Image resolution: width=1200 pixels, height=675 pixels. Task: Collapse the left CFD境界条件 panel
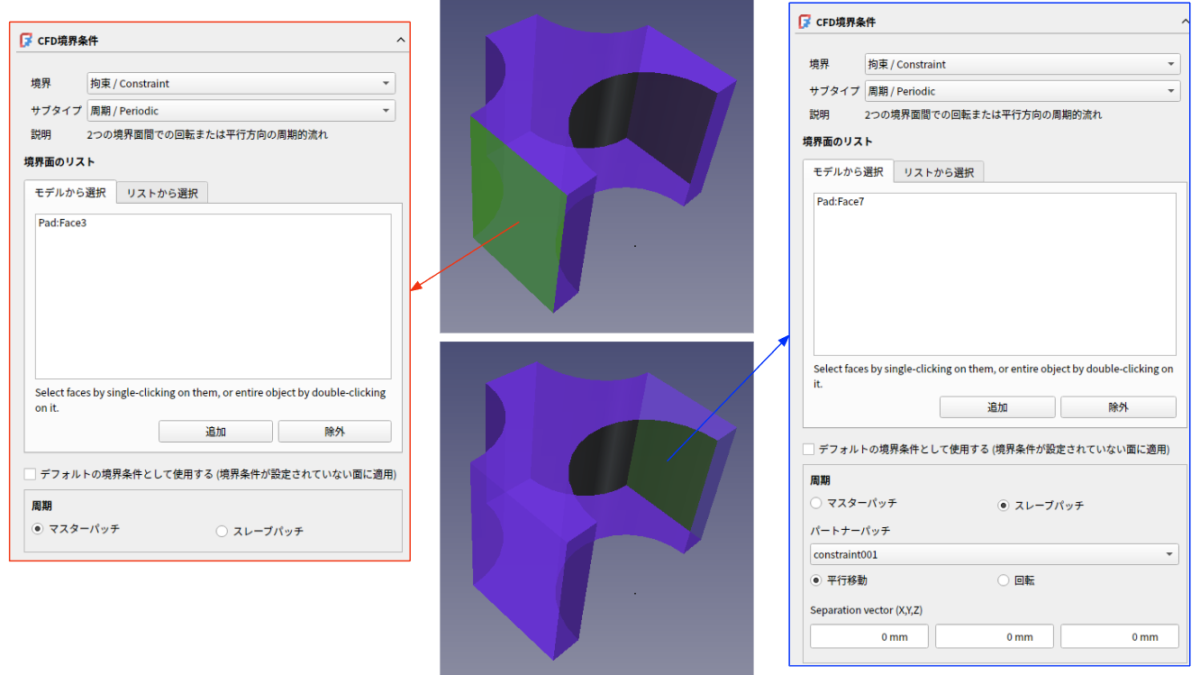401,40
